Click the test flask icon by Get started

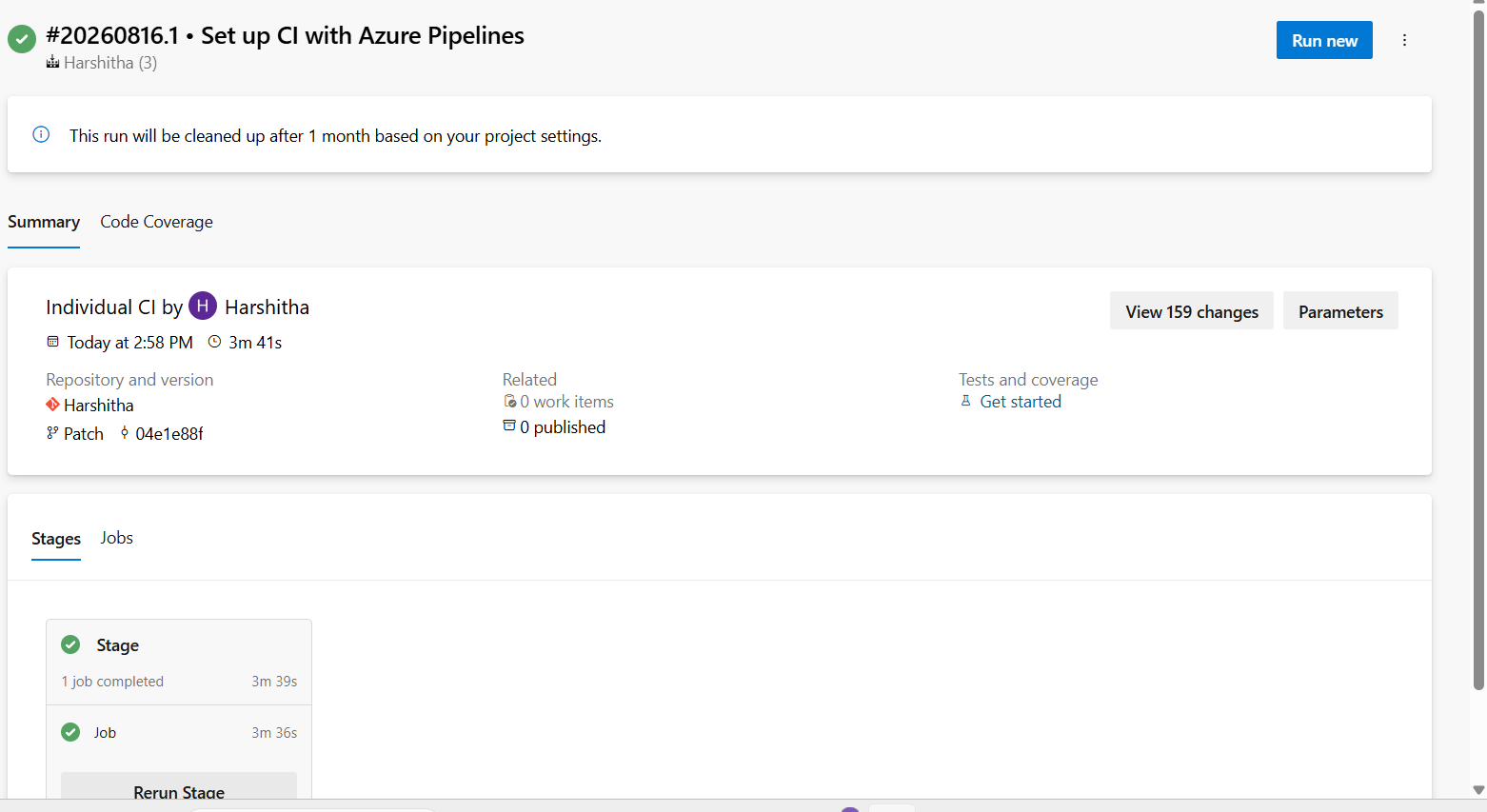[x=966, y=401]
